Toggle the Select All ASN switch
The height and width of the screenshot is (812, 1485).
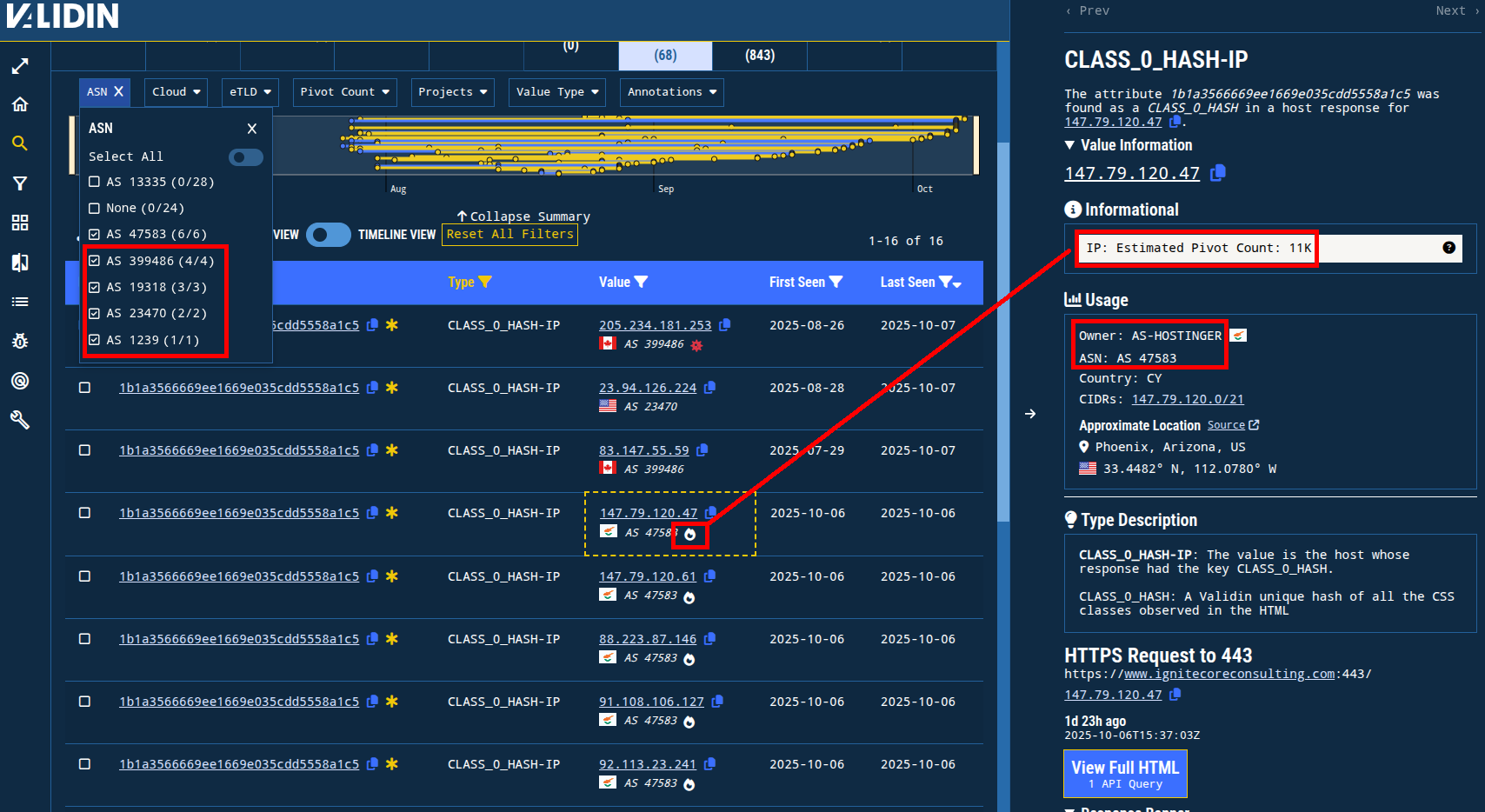pos(245,156)
